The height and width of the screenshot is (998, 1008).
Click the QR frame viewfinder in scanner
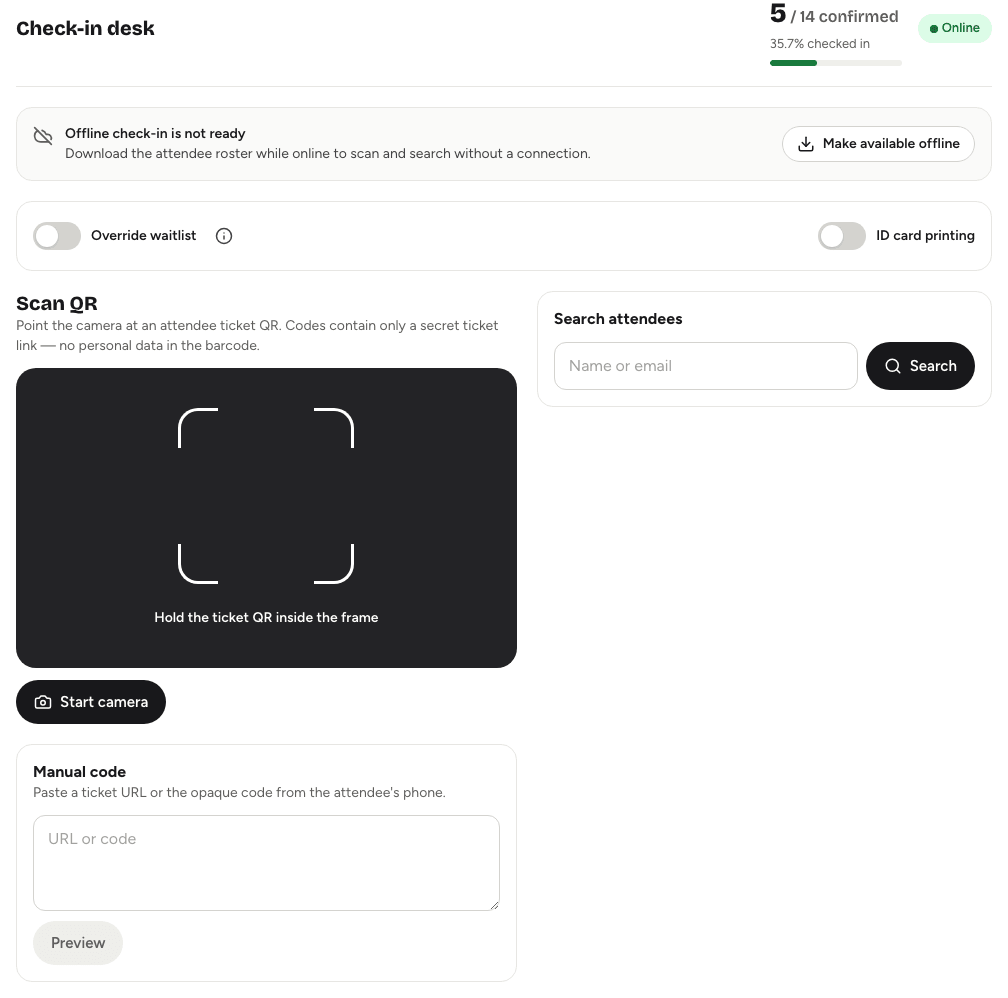click(x=266, y=496)
